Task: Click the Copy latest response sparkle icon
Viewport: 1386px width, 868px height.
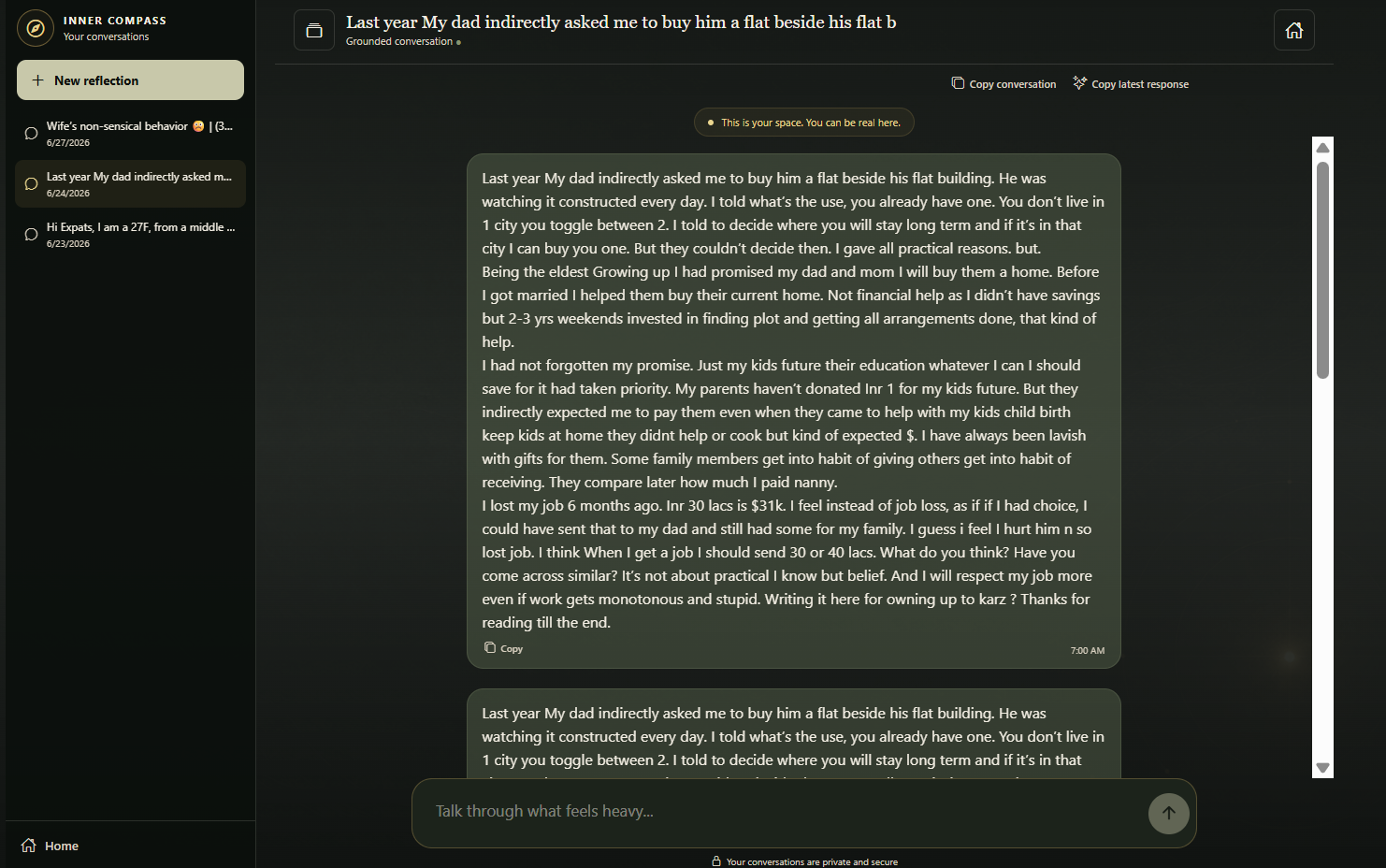Action: [x=1080, y=83]
